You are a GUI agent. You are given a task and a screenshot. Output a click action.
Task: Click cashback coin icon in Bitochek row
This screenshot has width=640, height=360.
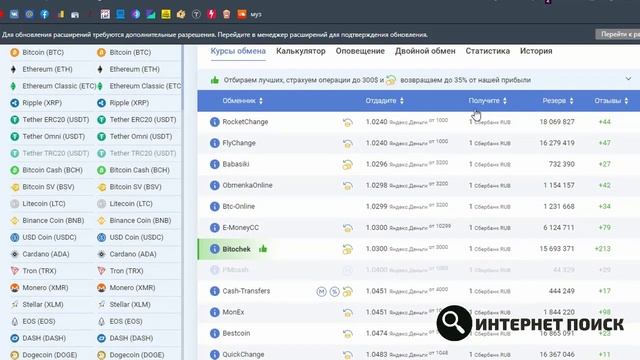tap(347, 249)
